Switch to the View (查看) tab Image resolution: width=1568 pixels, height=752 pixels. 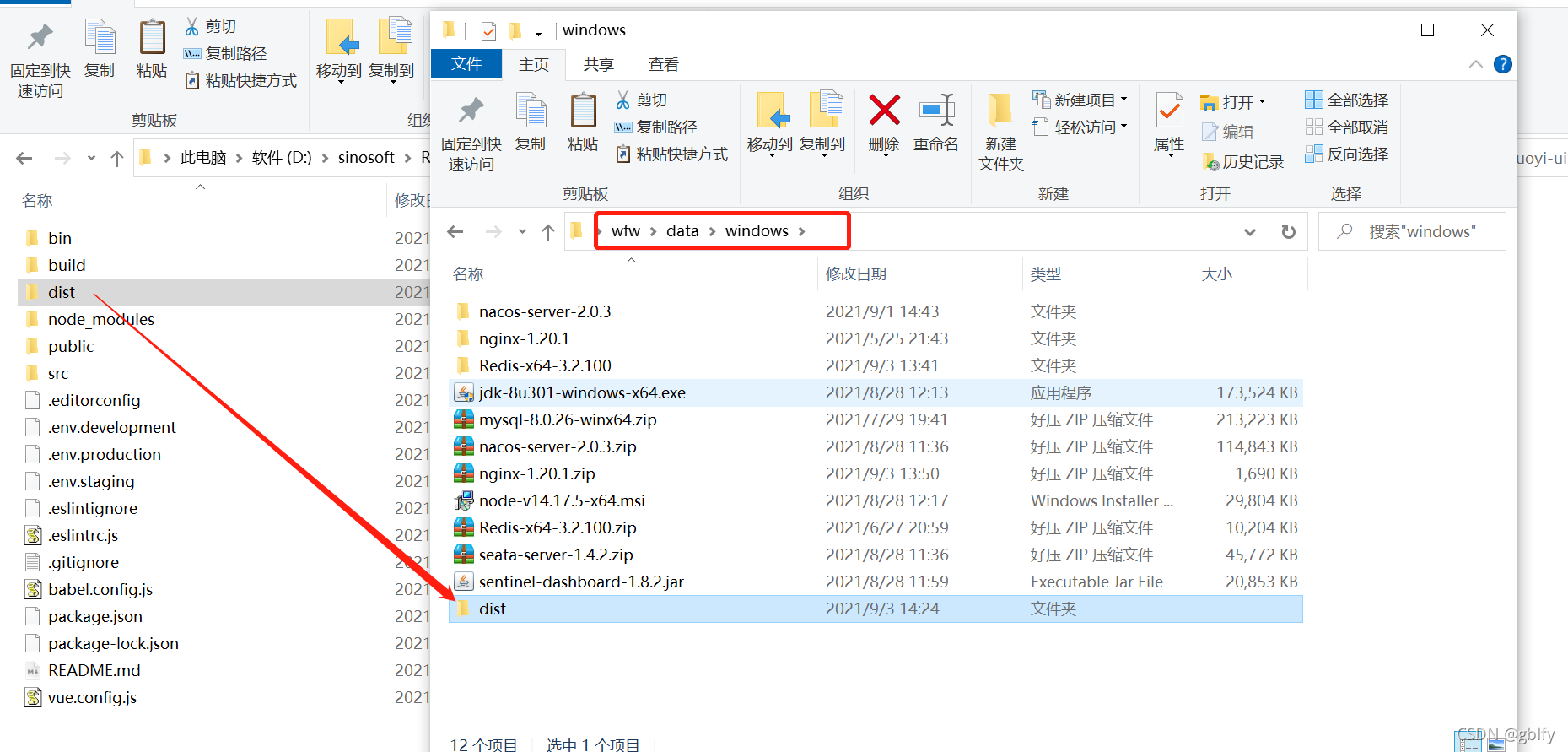pos(664,64)
